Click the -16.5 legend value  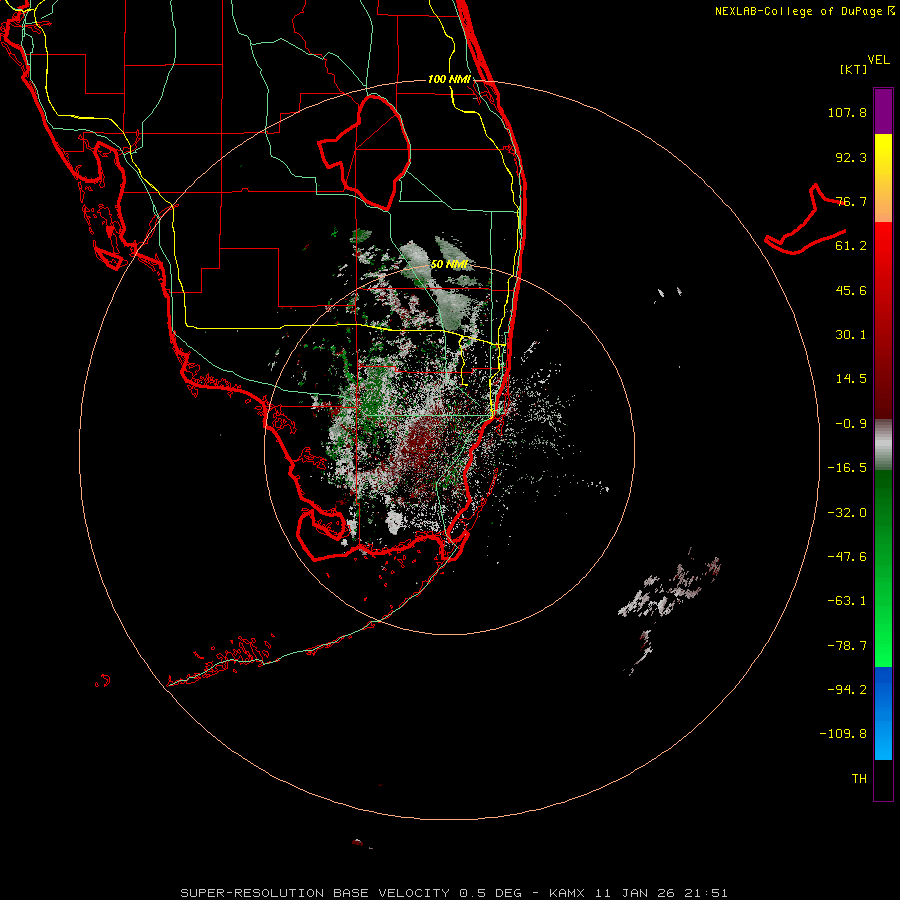[x=847, y=468]
